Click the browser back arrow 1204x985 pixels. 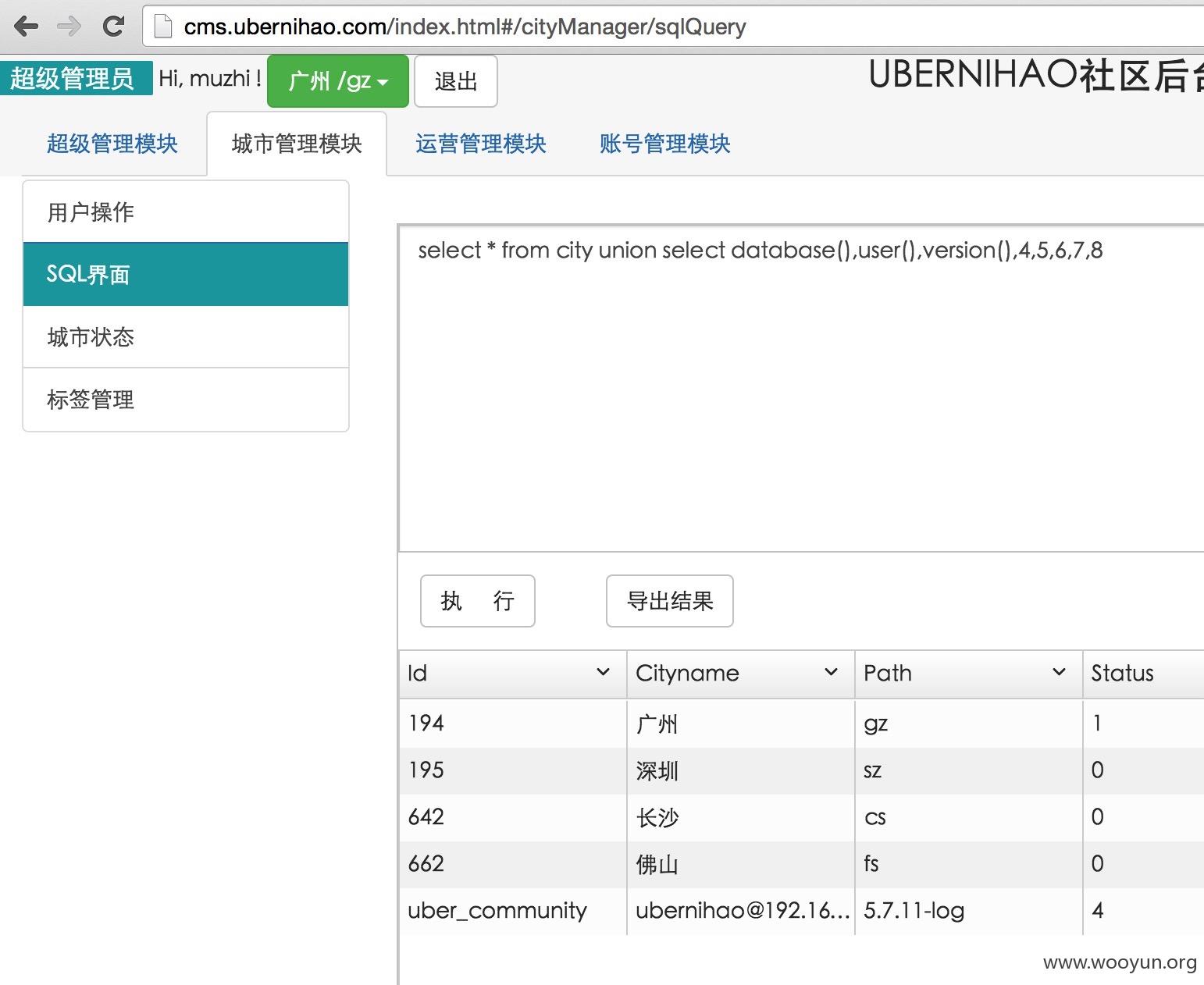(x=26, y=27)
